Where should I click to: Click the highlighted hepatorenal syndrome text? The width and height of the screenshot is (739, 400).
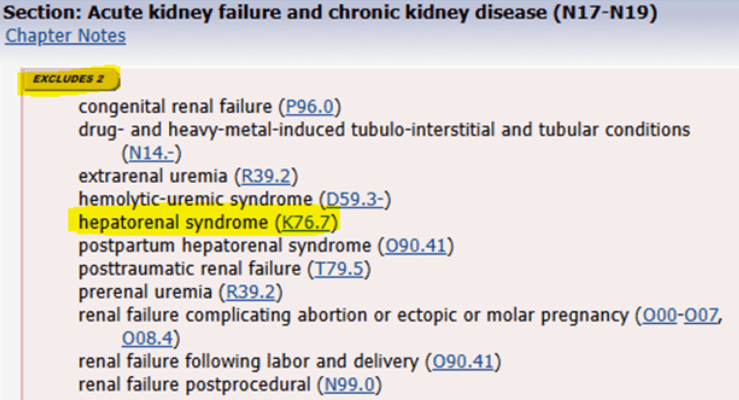(172, 222)
